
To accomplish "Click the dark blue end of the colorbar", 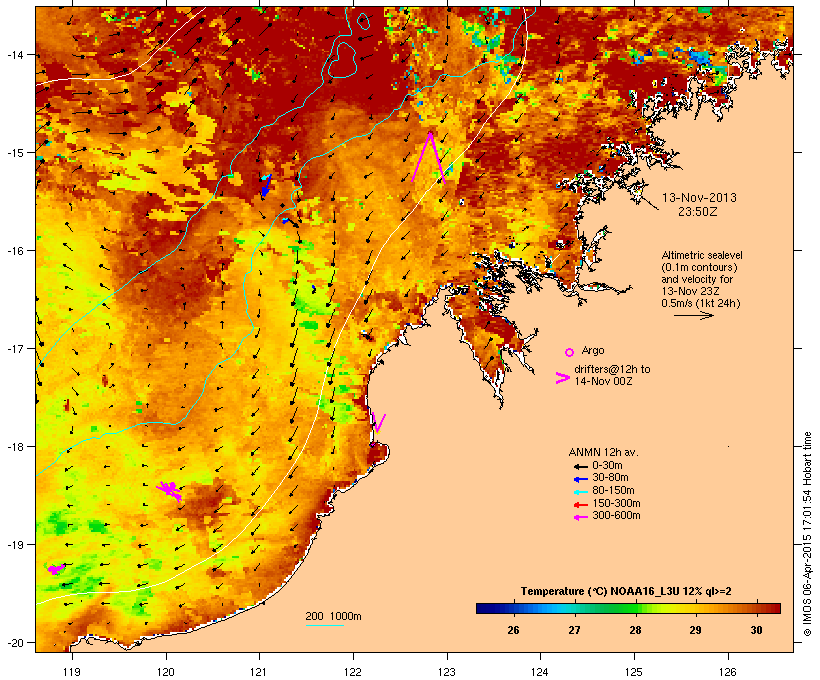I will 486,608.
